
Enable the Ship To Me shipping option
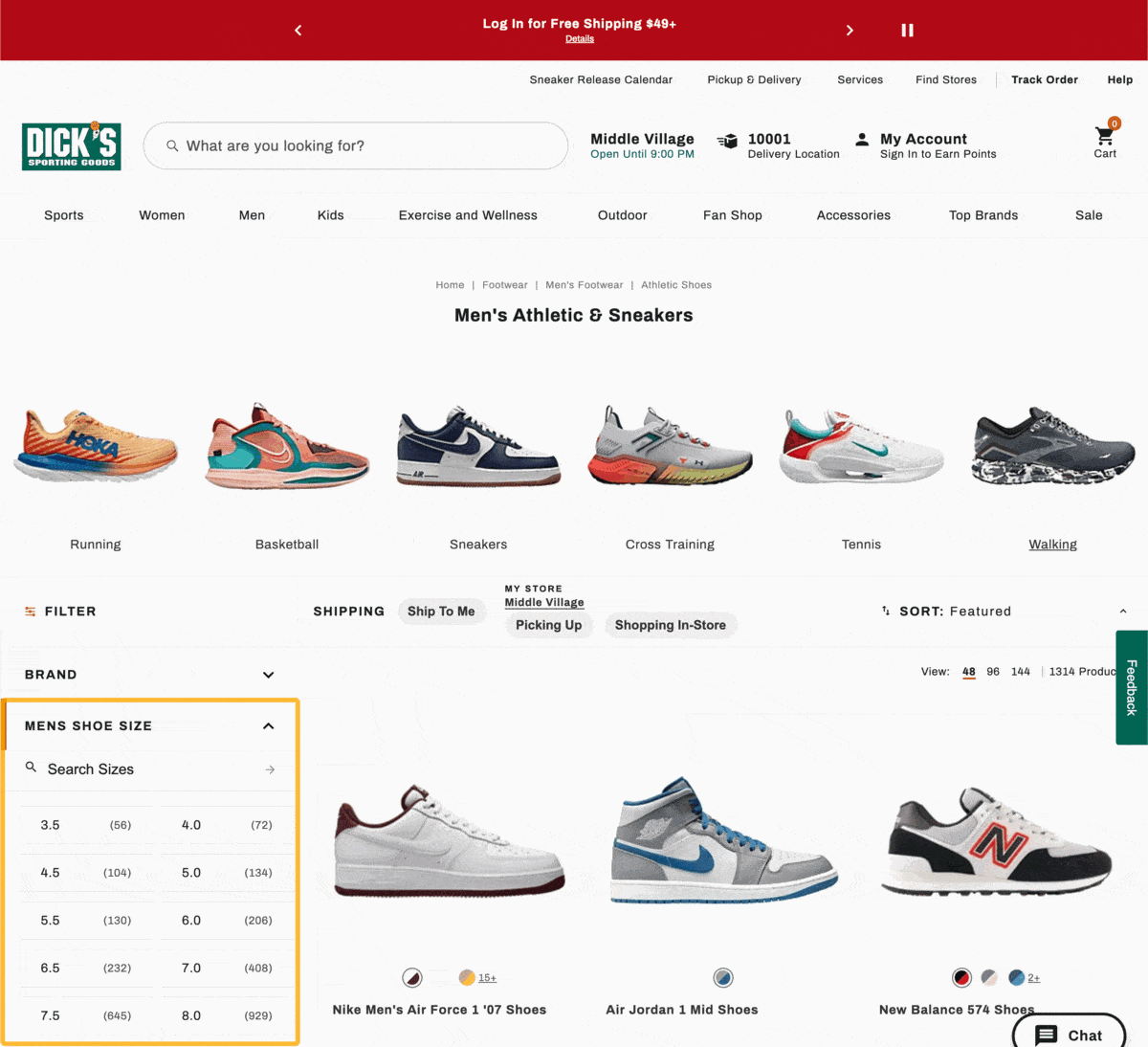tap(442, 611)
